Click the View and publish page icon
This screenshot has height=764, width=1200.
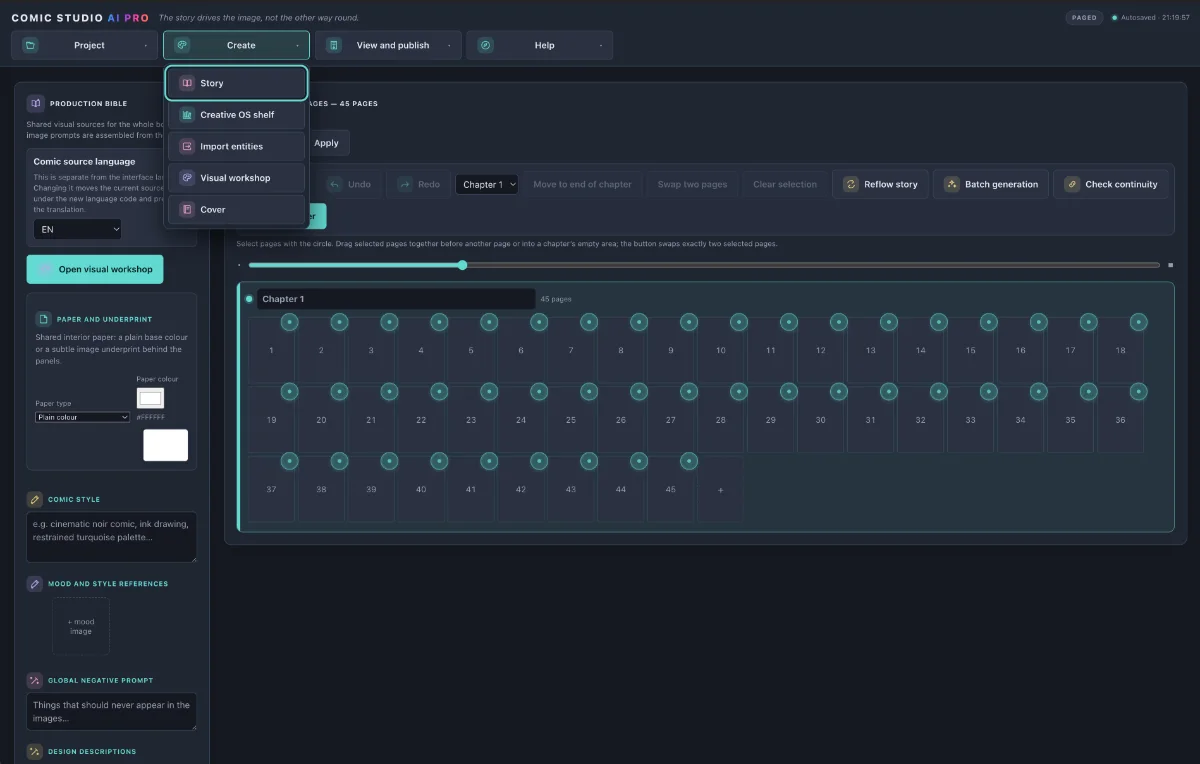tap(334, 45)
